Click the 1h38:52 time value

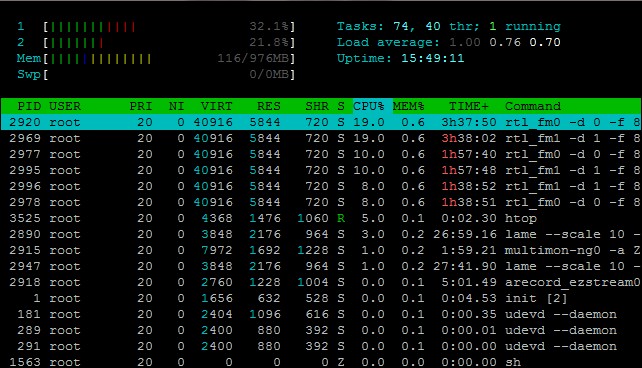469,186
